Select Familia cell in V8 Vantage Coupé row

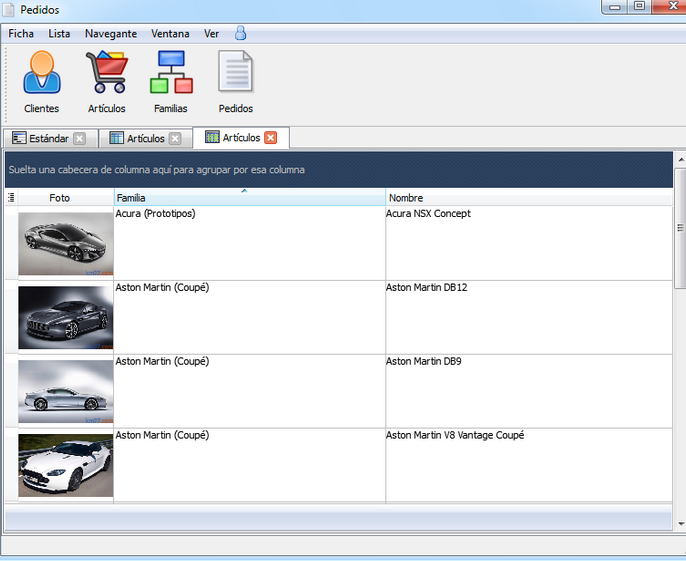tap(249, 465)
